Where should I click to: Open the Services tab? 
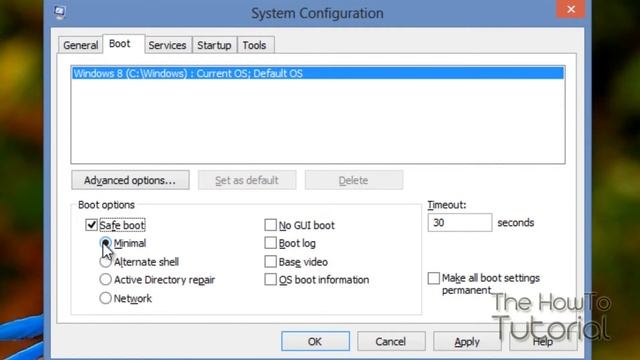167,45
